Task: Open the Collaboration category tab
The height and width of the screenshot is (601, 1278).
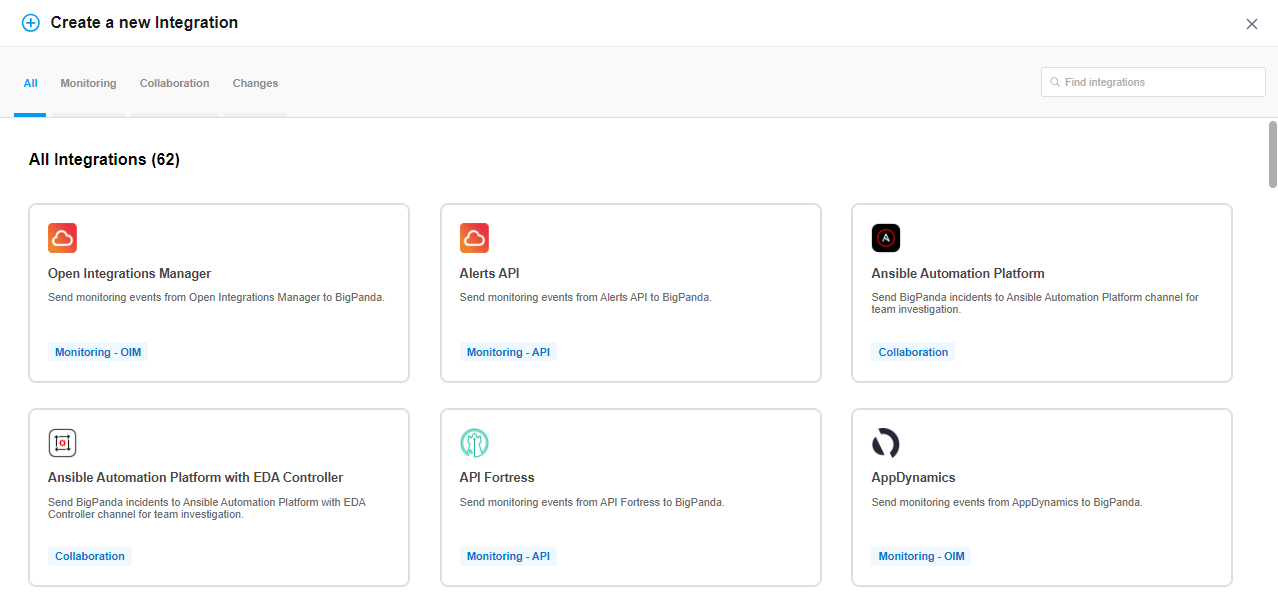Action: pyautogui.click(x=174, y=83)
